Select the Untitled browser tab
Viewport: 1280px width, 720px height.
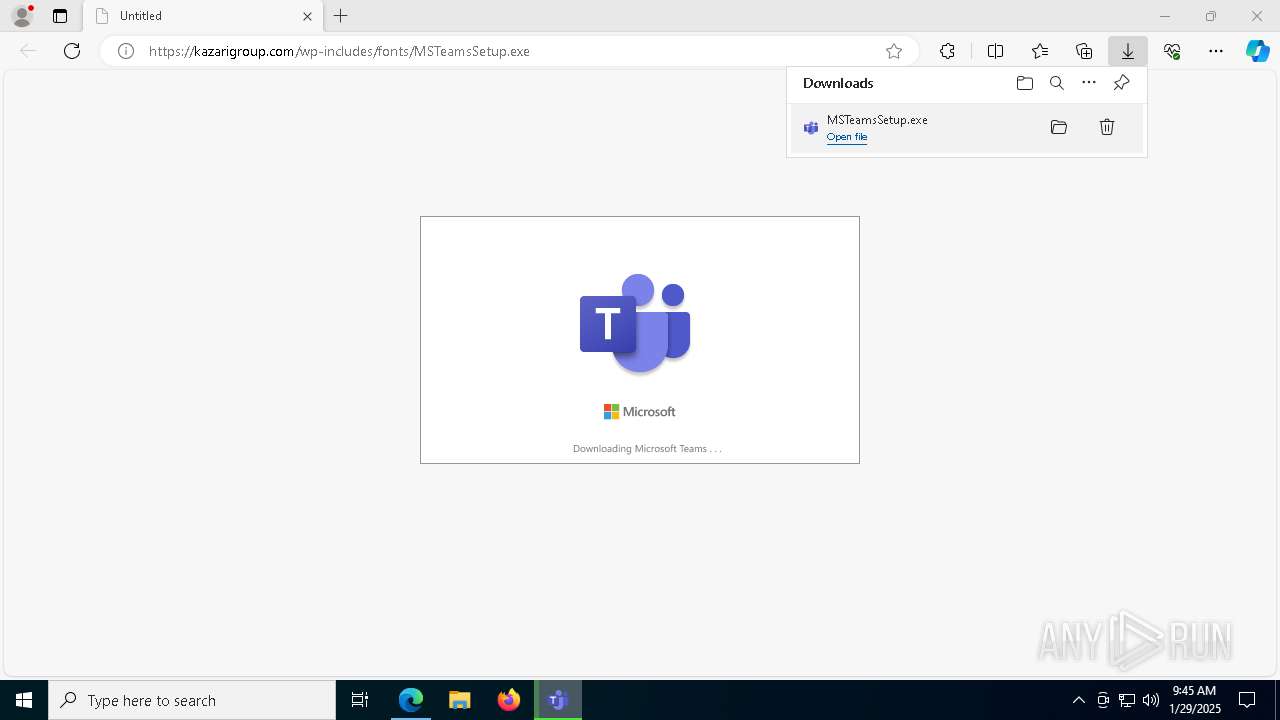point(203,16)
